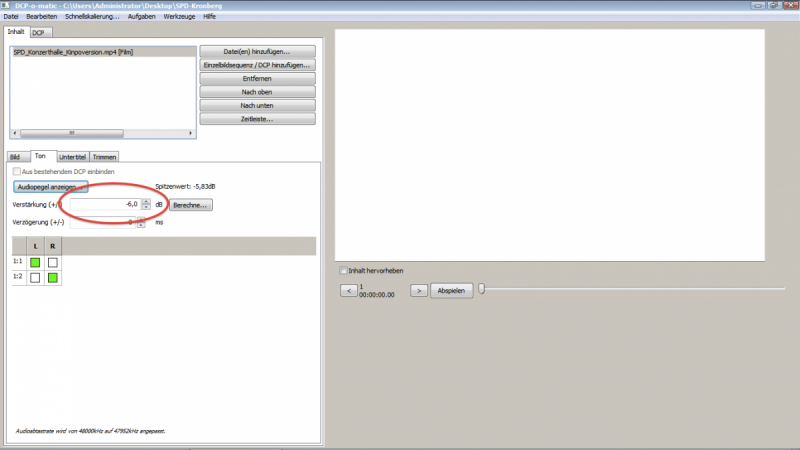Click the gain spinner down arrow
The height and width of the screenshot is (450, 800).
pyautogui.click(x=146, y=208)
